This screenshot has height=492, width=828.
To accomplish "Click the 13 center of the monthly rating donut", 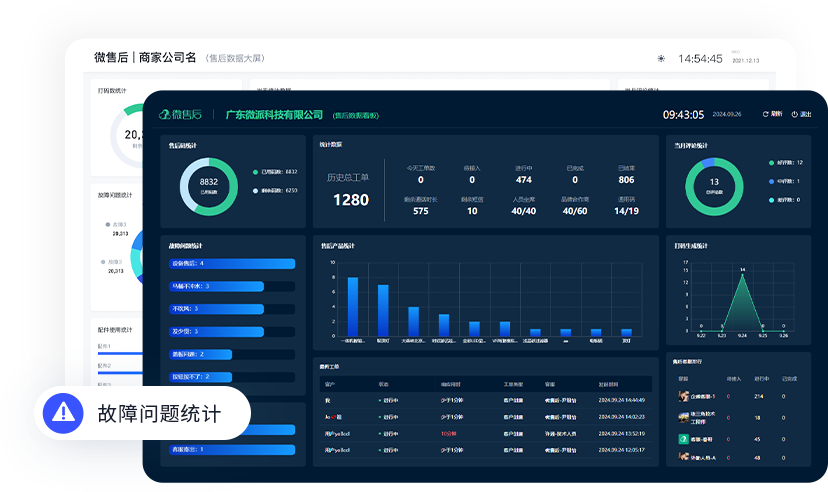I will click(x=714, y=182).
